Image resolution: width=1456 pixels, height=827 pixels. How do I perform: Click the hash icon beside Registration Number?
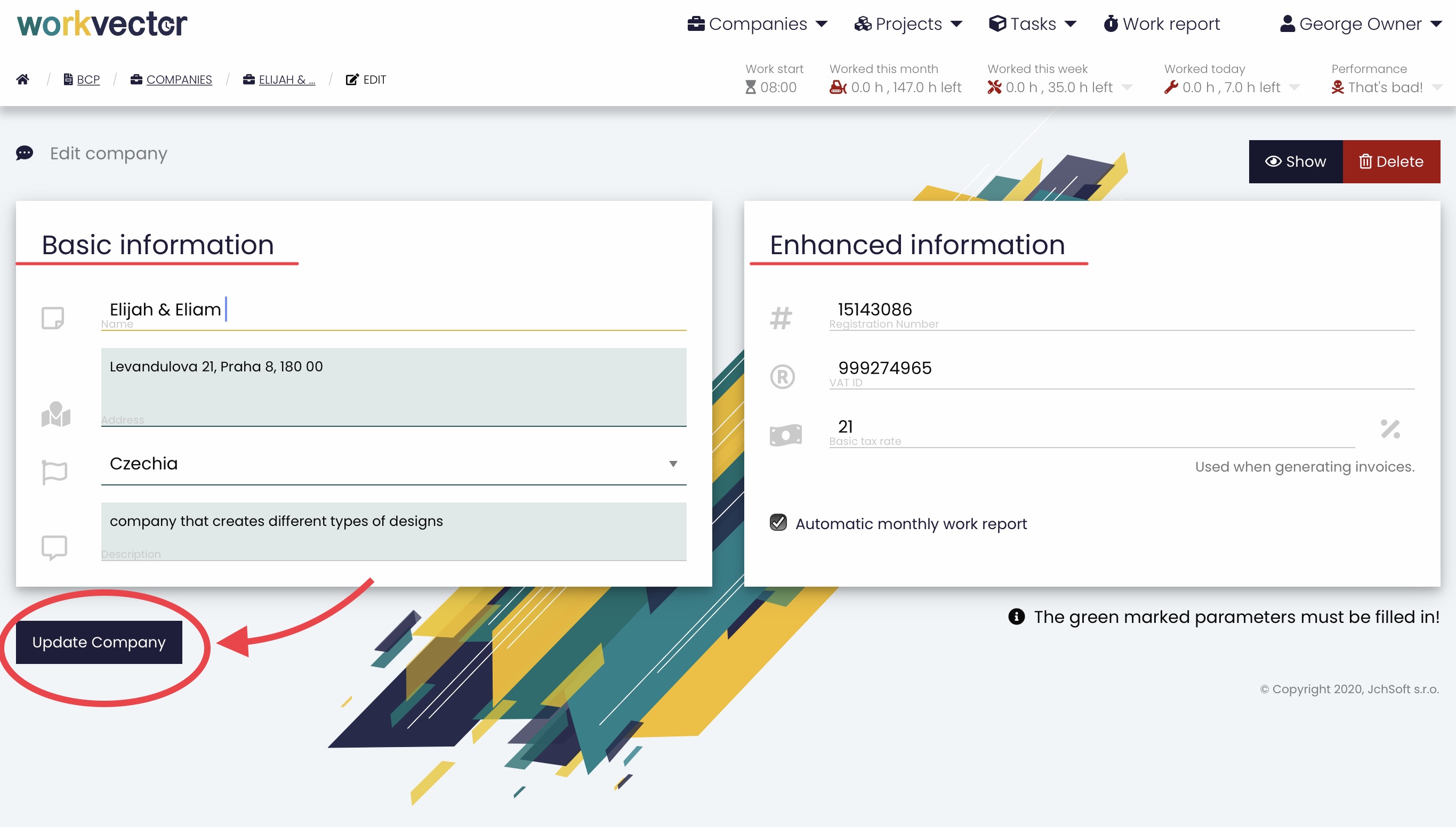point(781,318)
